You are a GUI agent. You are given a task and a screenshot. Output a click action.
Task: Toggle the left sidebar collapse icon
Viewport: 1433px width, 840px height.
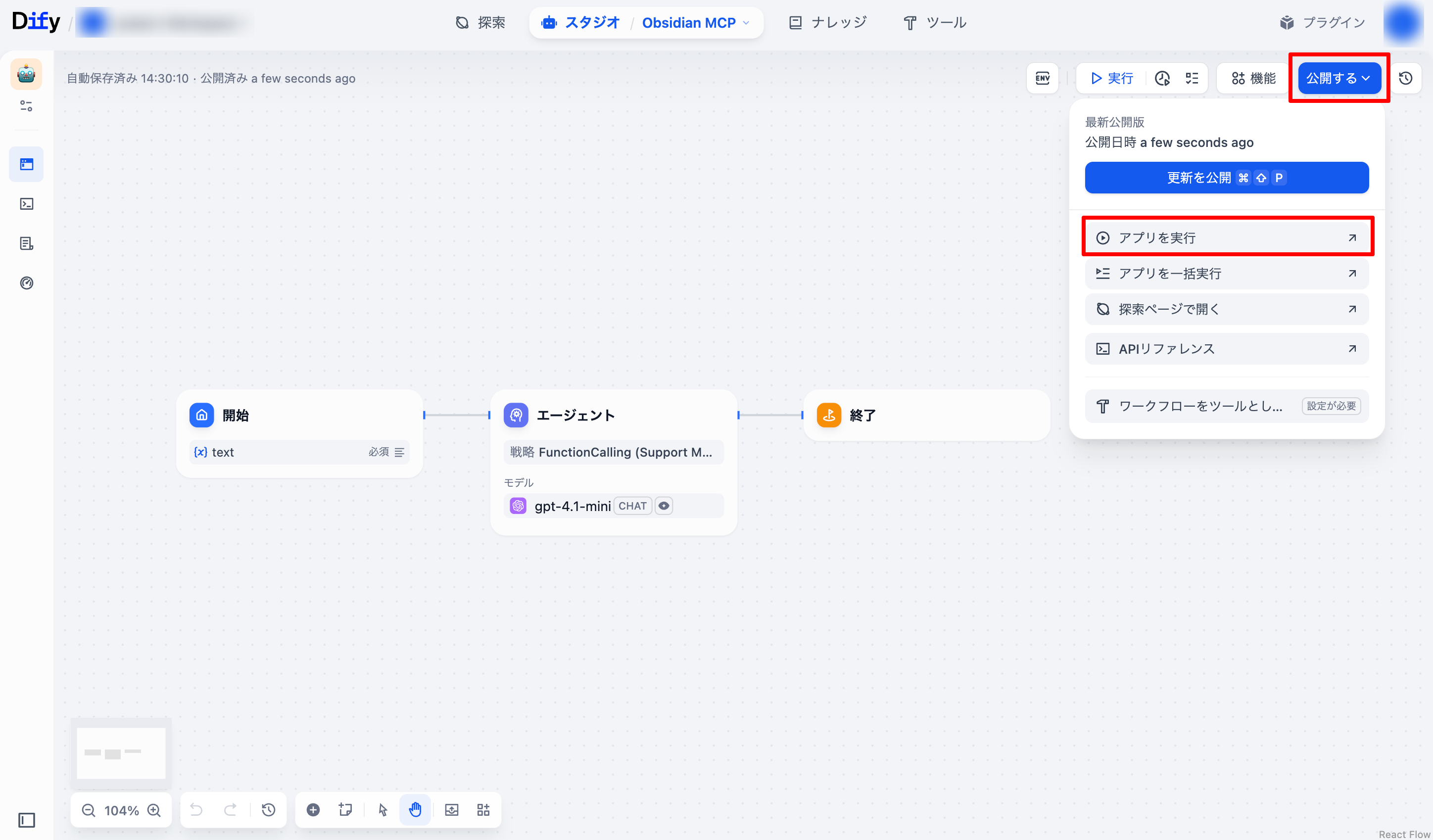[x=26, y=820]
